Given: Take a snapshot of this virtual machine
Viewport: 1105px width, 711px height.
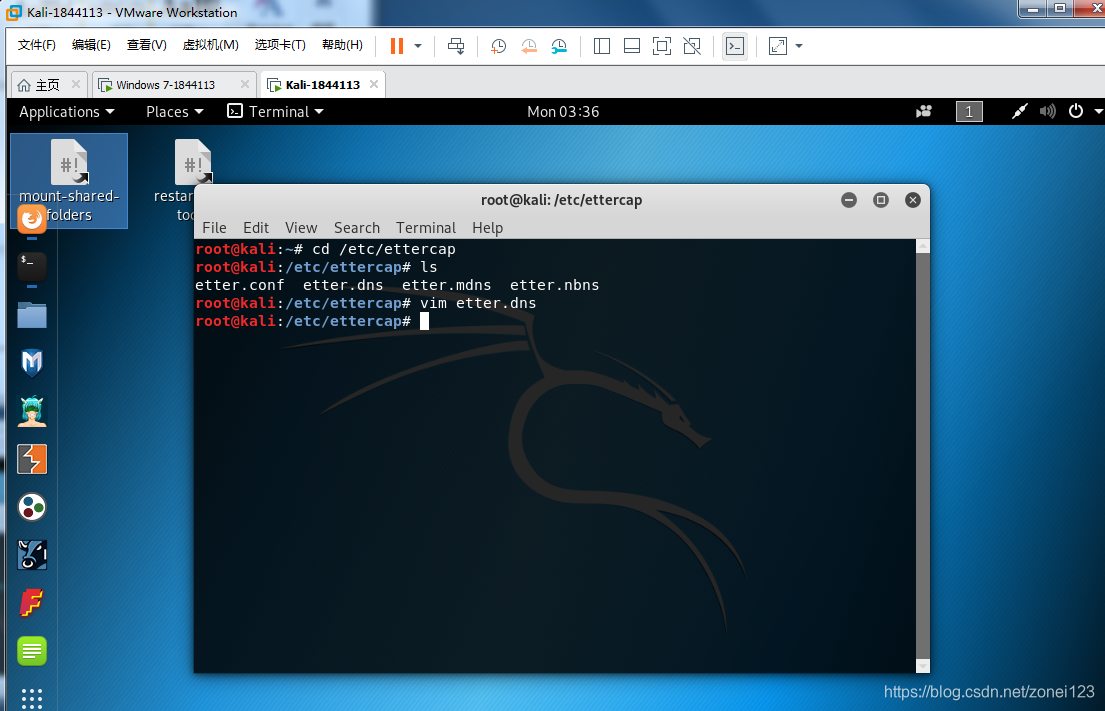Looking at the screenshot, I should [498, 46].
